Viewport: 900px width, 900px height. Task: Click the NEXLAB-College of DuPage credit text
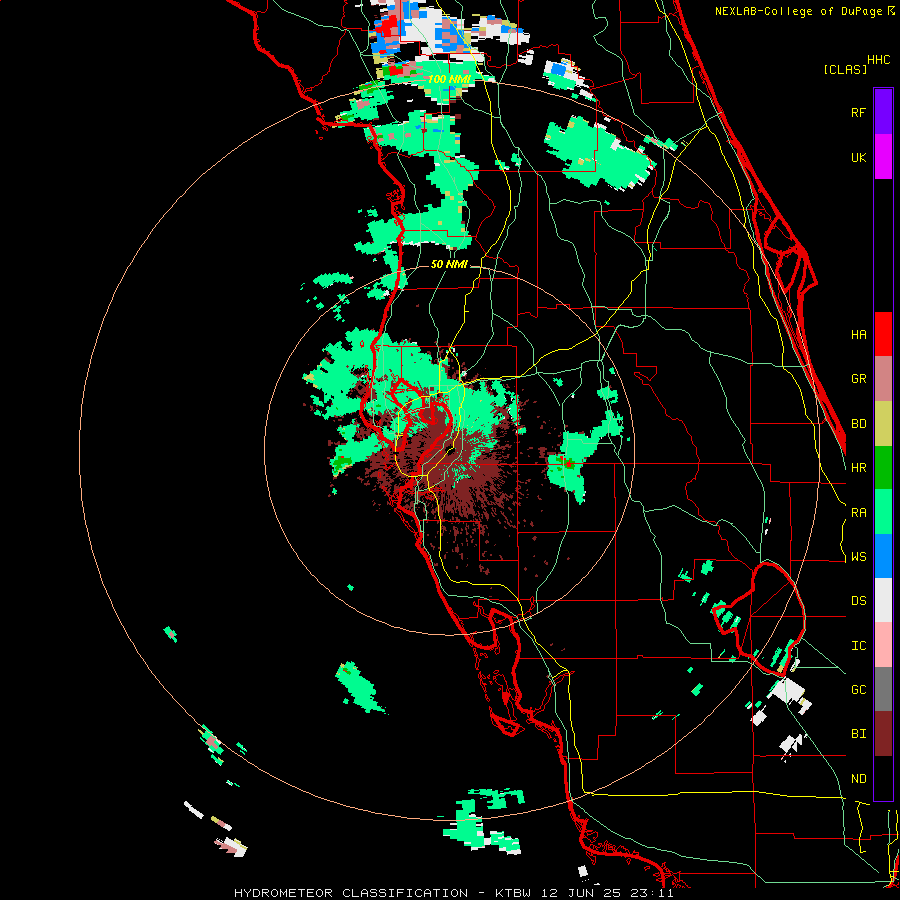(x=800, y=11)
